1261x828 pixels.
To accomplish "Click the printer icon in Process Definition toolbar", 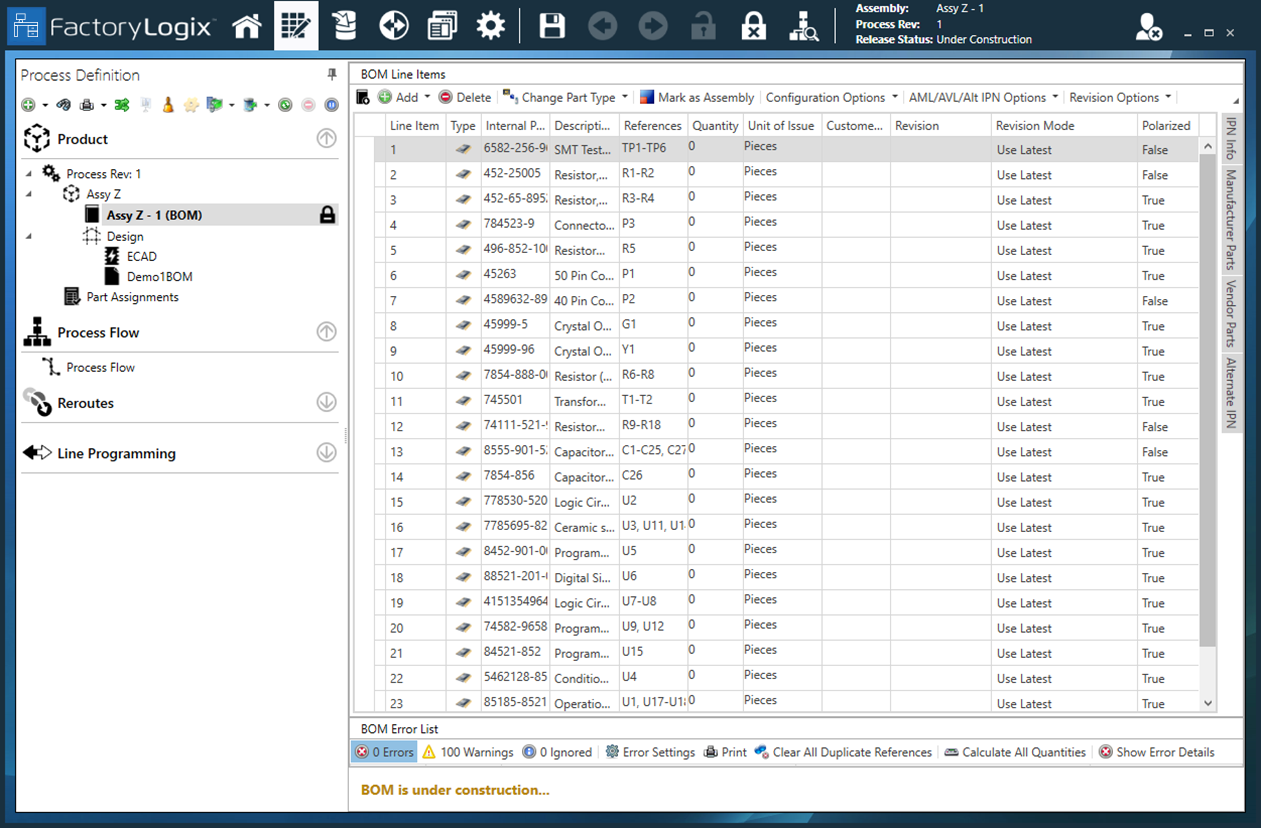I will click(87, 104).
